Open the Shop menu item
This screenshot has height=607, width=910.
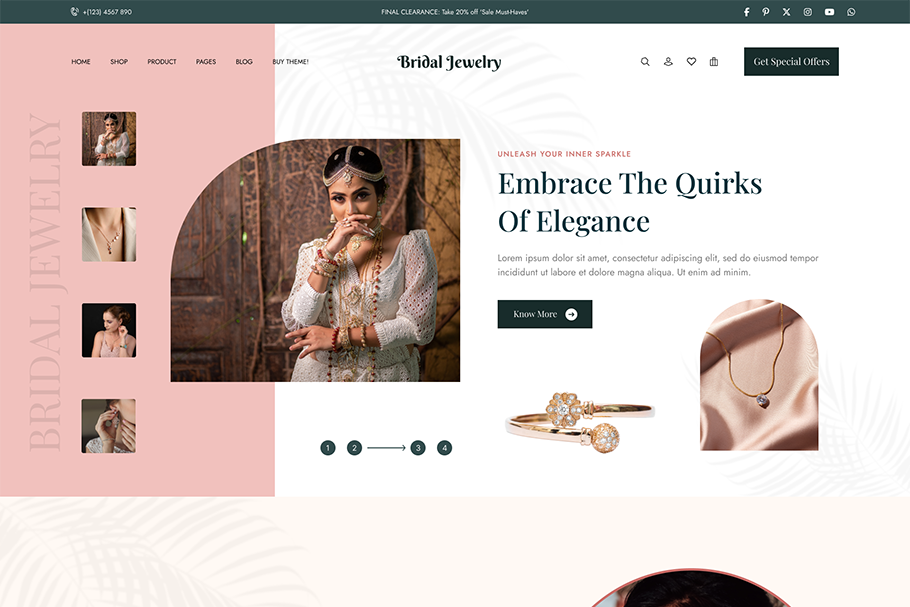[x=119, y=62]
